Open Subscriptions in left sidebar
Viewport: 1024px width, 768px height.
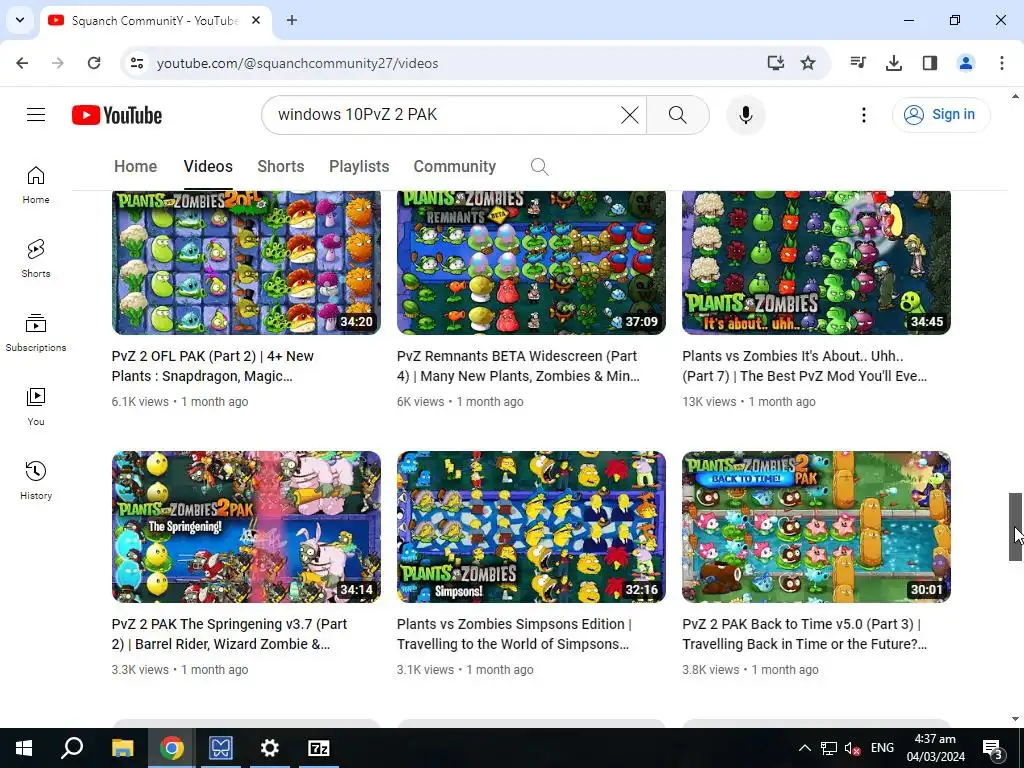click(x=36, y=332)
